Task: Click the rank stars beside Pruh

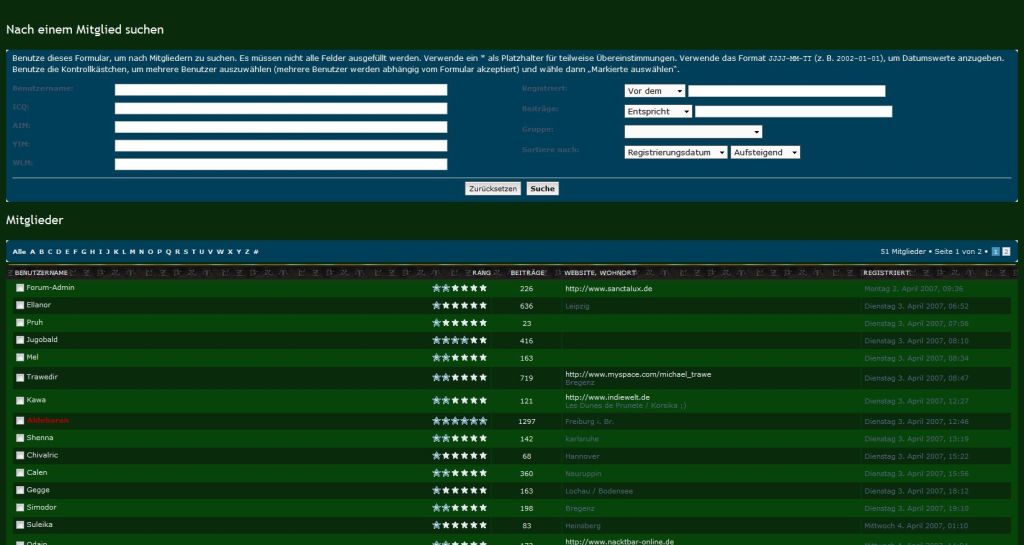Action: (x=459, y=323)
